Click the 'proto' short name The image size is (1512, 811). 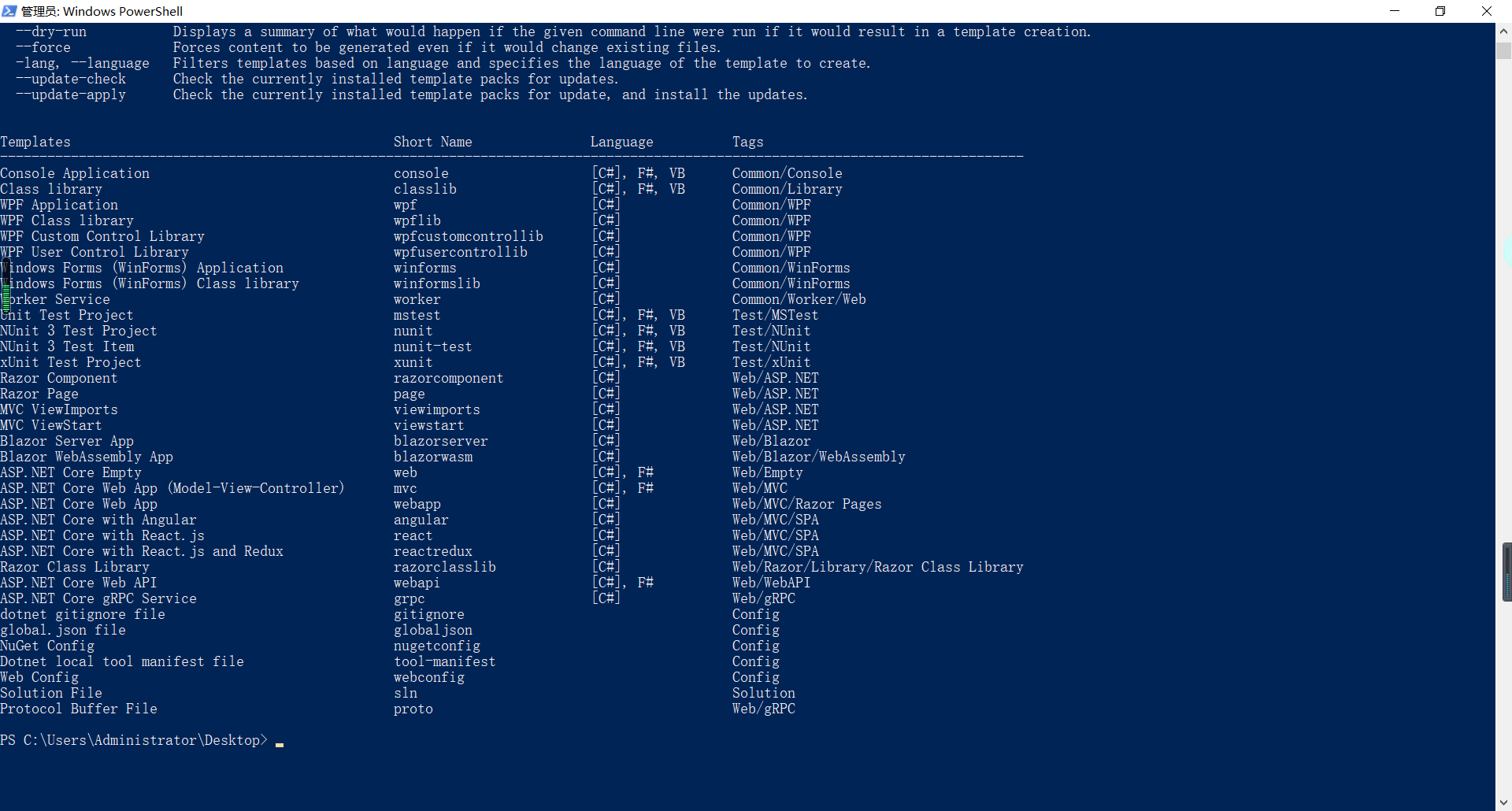tap(413, 709)
